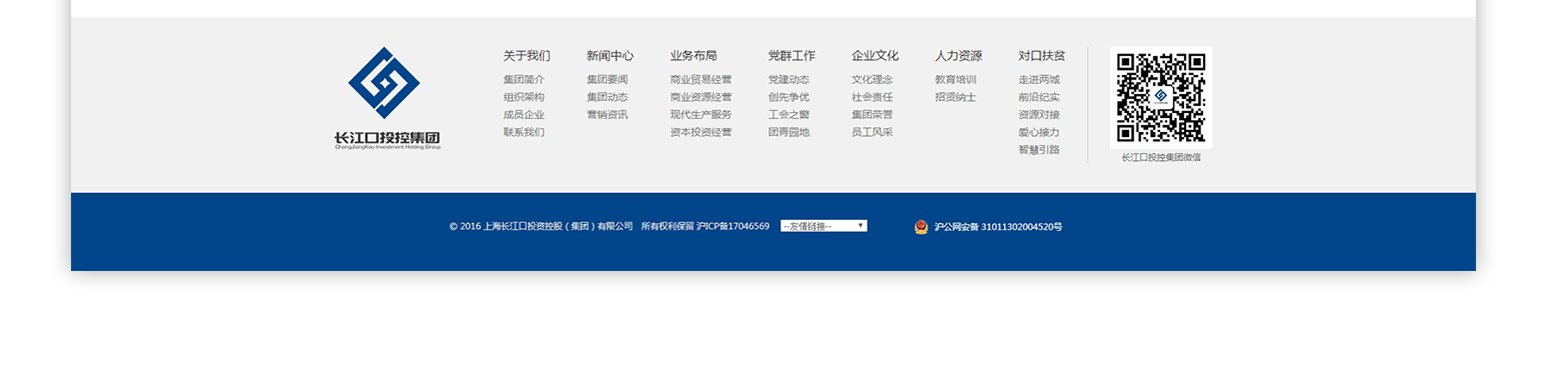Click the 沪ICP备17046569 record link
Viewport: 1546px width, 369px height.
click(733, 227)
